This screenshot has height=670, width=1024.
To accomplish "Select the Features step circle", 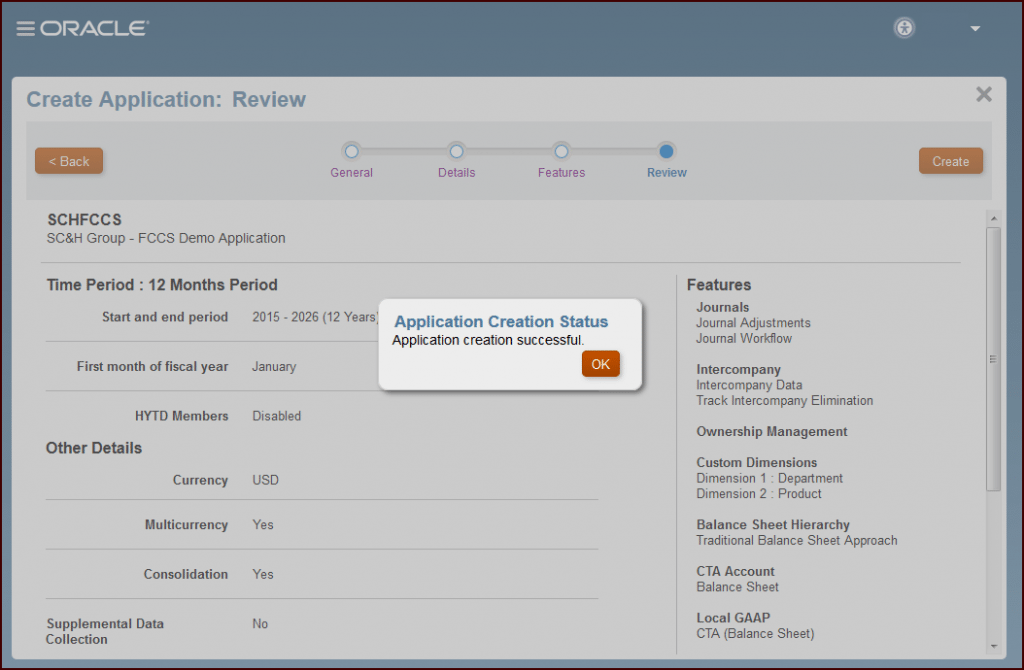I will click(x=561, y=152).
